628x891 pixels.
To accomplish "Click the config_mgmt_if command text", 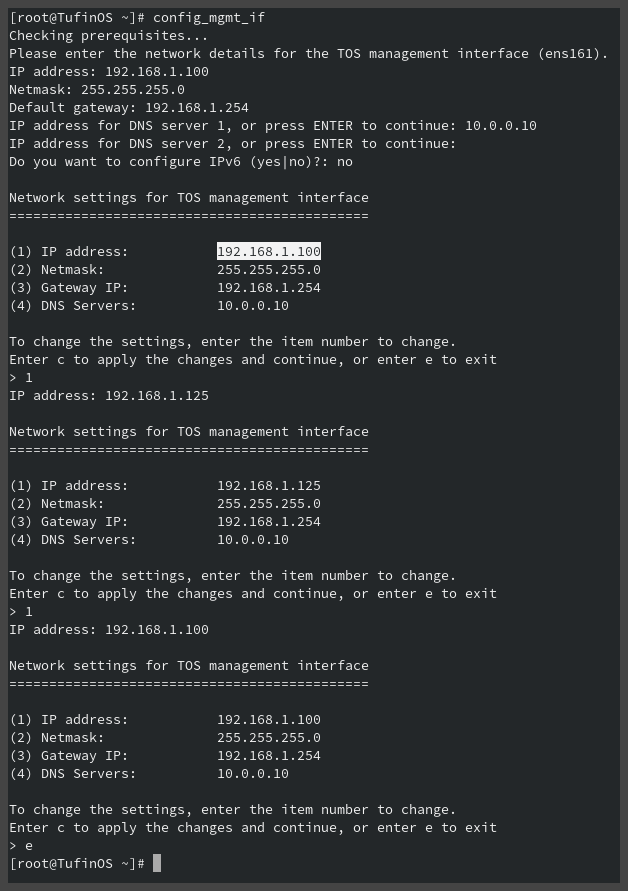I will tap(209, 18).
